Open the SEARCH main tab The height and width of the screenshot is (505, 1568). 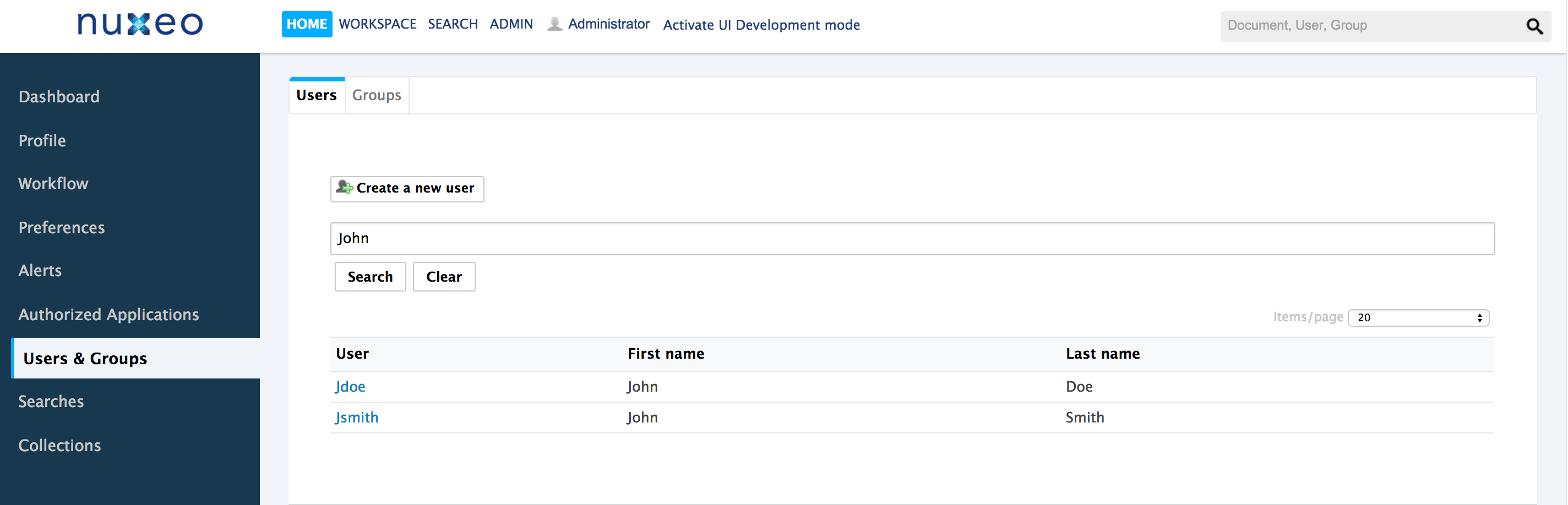[x=453, y=24]
